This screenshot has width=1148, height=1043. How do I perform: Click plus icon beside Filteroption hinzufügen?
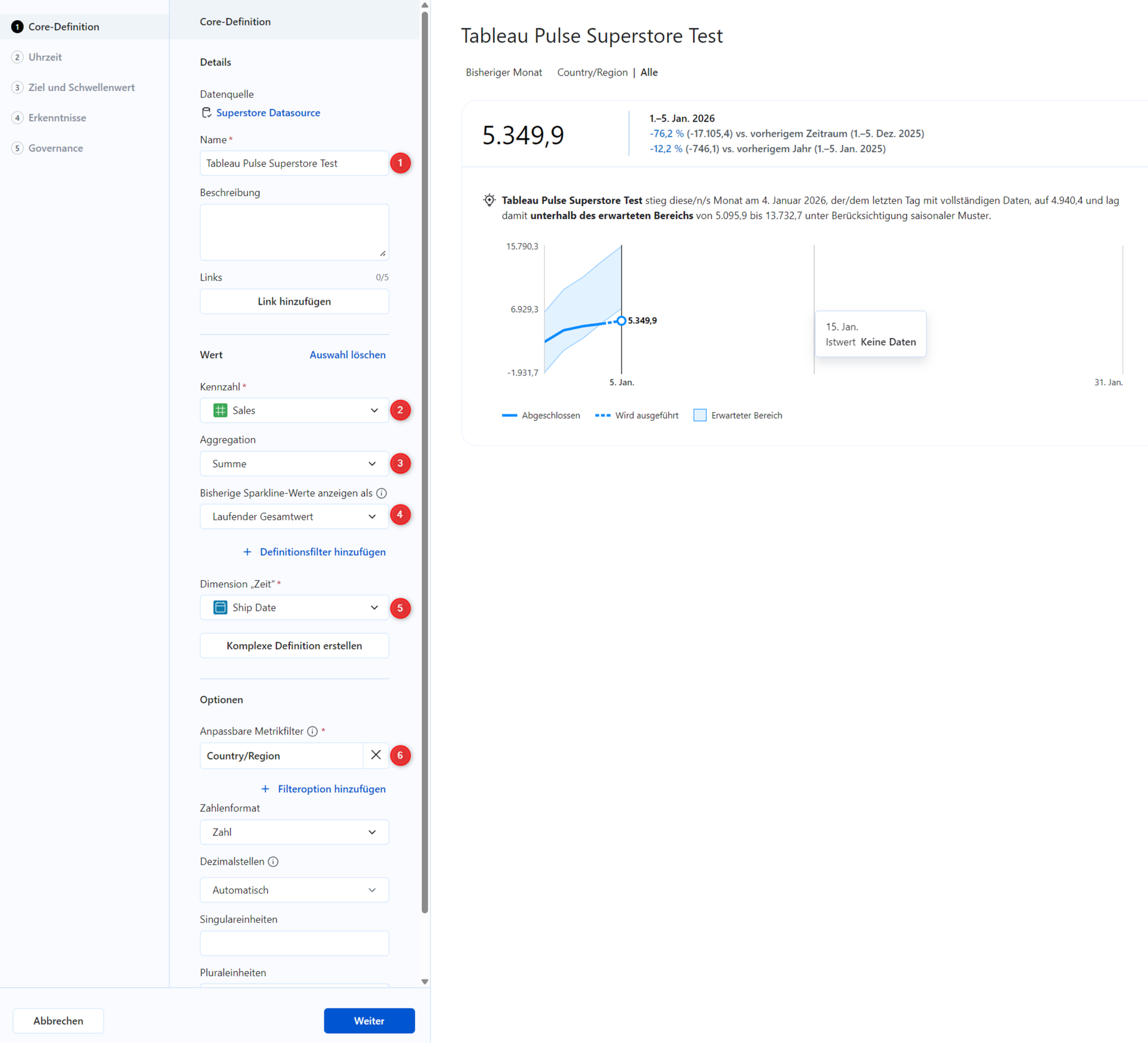265,788
